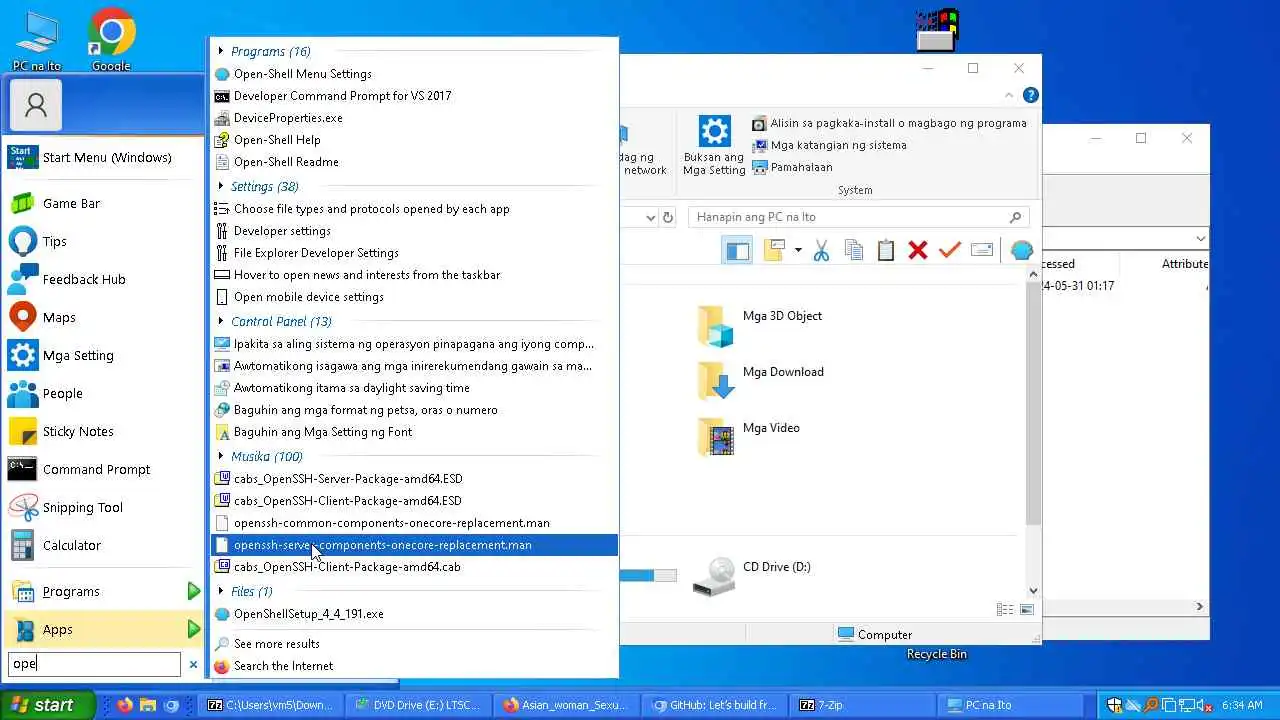Click the orange checkmark Properties icon
This screenshot has height=720, width=1280.
(x=950, y=250)
